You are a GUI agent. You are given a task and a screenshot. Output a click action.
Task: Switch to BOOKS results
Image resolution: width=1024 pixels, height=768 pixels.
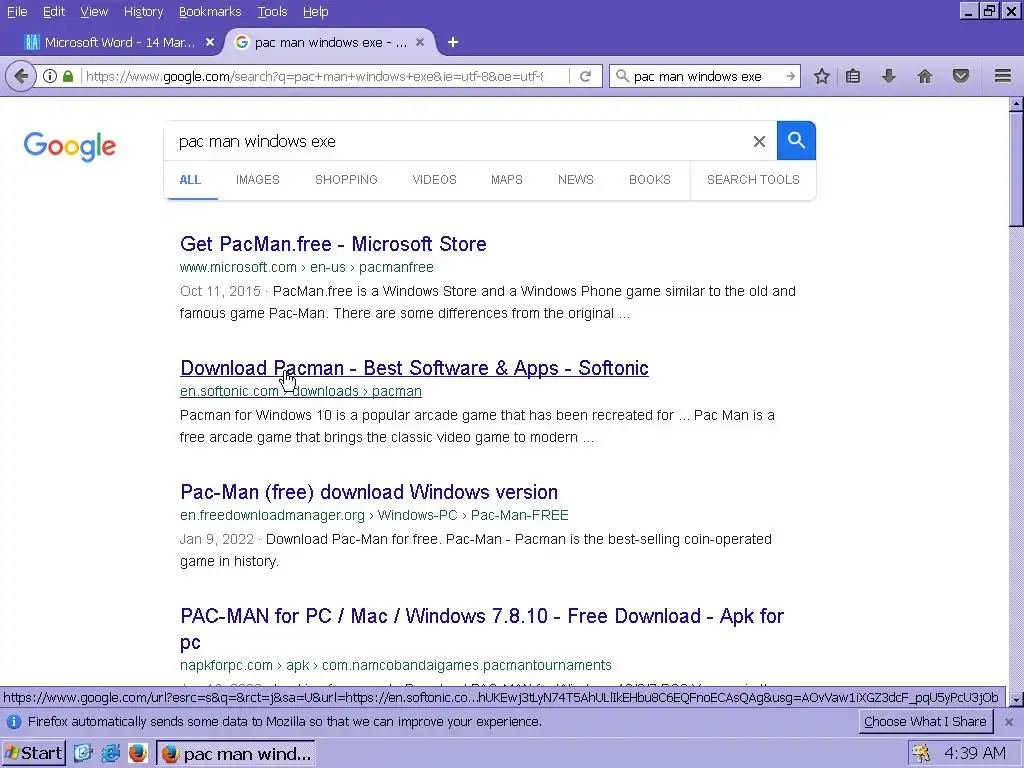click(x=650, y=180)
